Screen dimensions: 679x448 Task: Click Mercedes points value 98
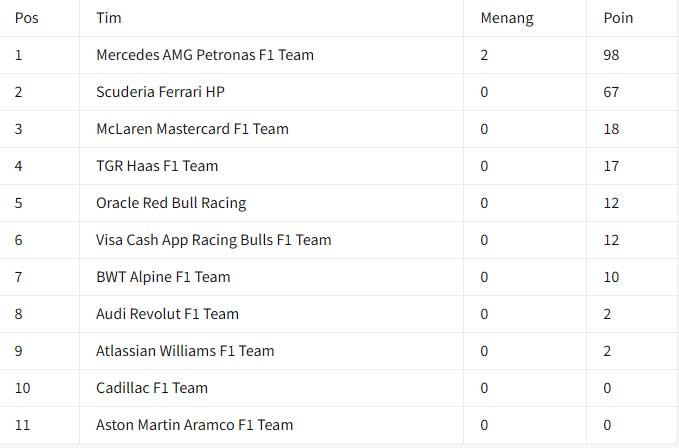click(x=611, y=55)
